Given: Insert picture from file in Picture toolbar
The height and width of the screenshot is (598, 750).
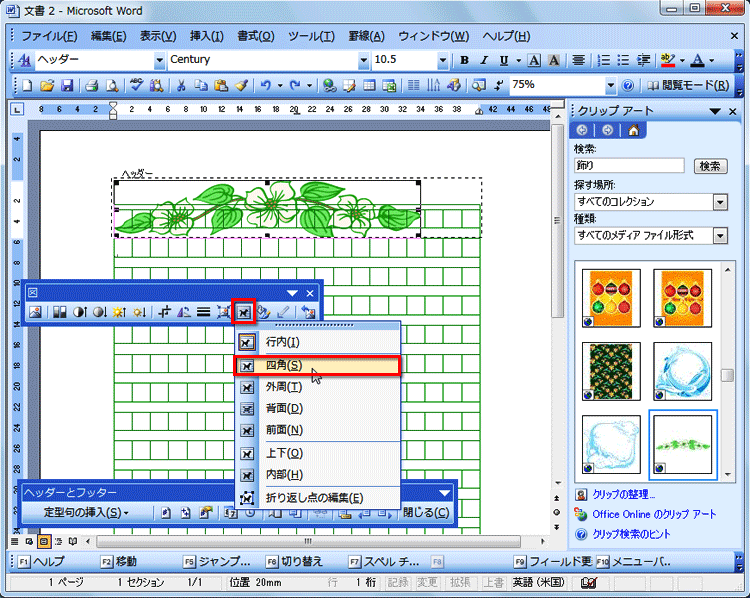Looking at the screenshot, I should pos(35,312).
